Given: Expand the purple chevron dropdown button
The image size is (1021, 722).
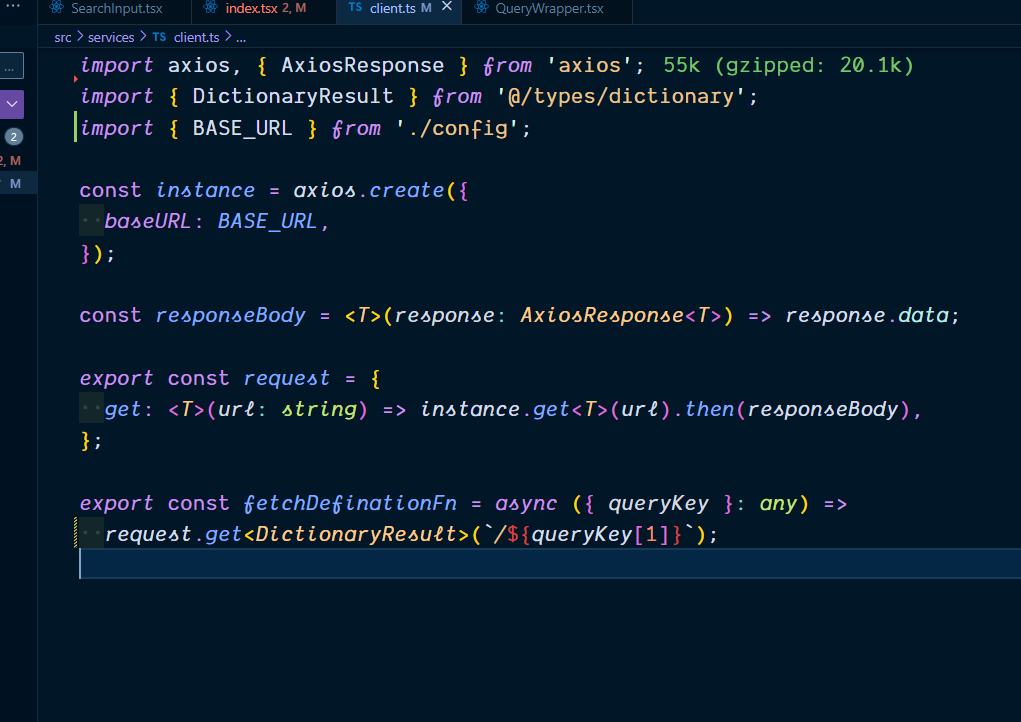Looking at the screenshot, I should (12, 104).
